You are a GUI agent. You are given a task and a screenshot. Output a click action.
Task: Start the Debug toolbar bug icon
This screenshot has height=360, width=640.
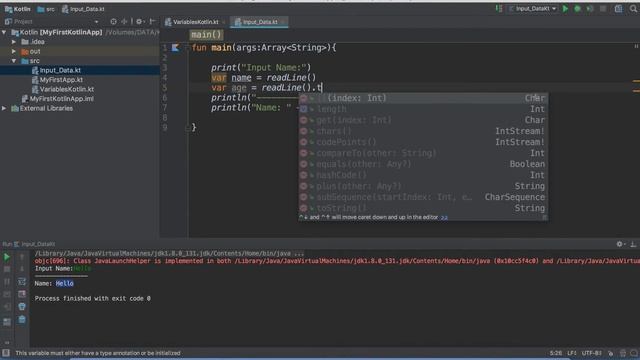[578, 9]
